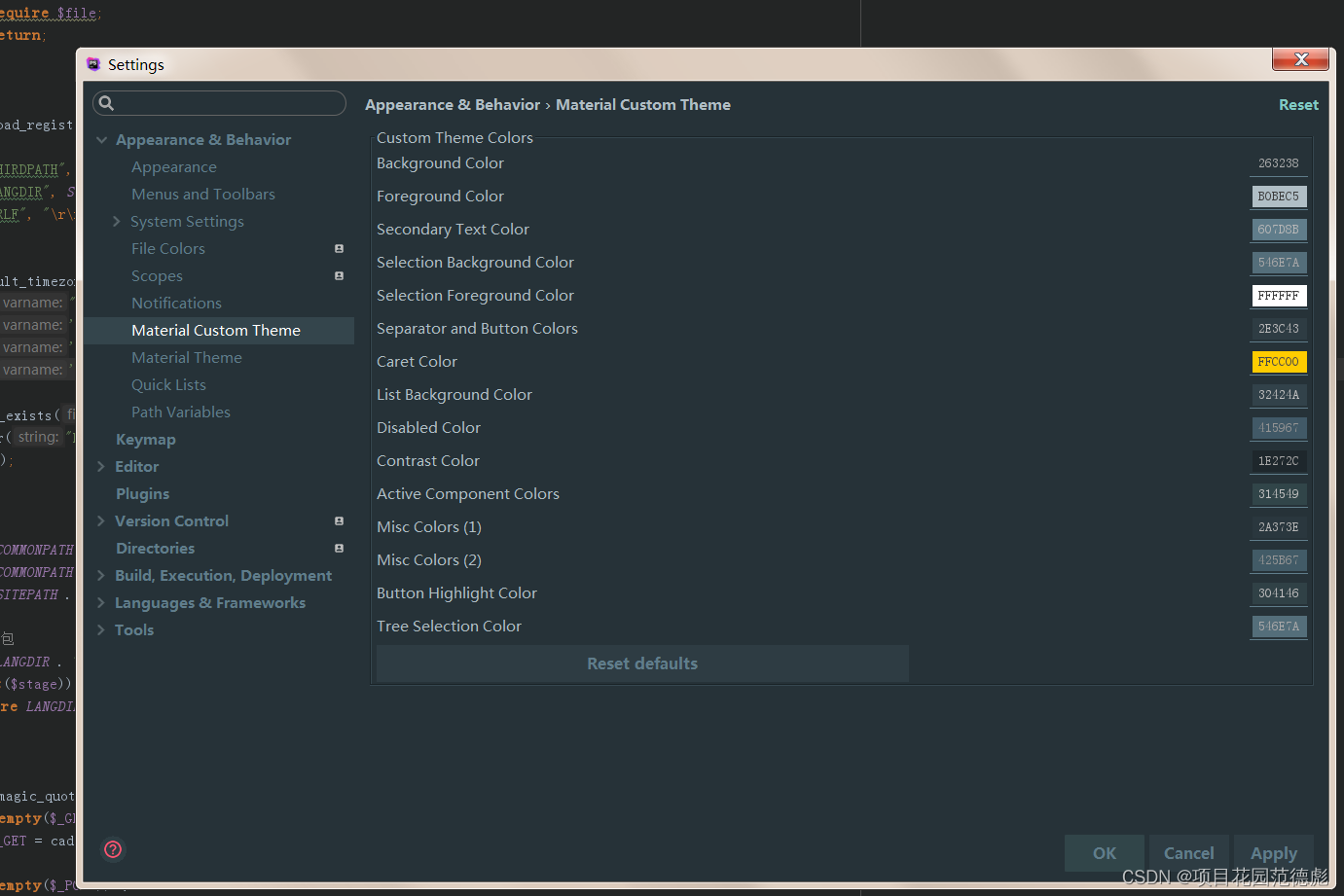Image resolution: width=1344 pixels, height=896 pixels.
Task: Pick Active Component Colors swatch 314549
Action: (x=1279, y=494)
